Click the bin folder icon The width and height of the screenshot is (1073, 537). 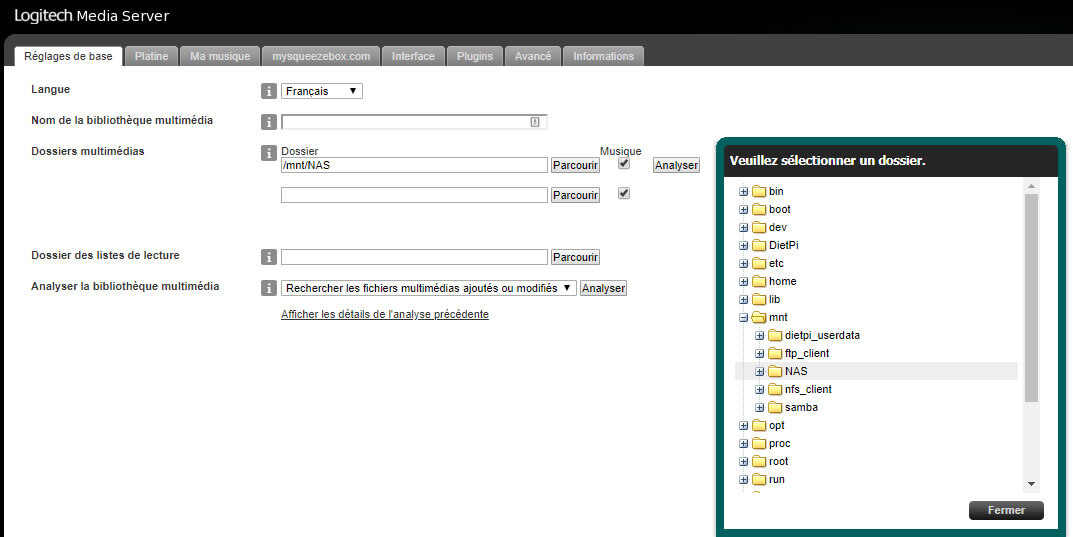pos(759,192)
